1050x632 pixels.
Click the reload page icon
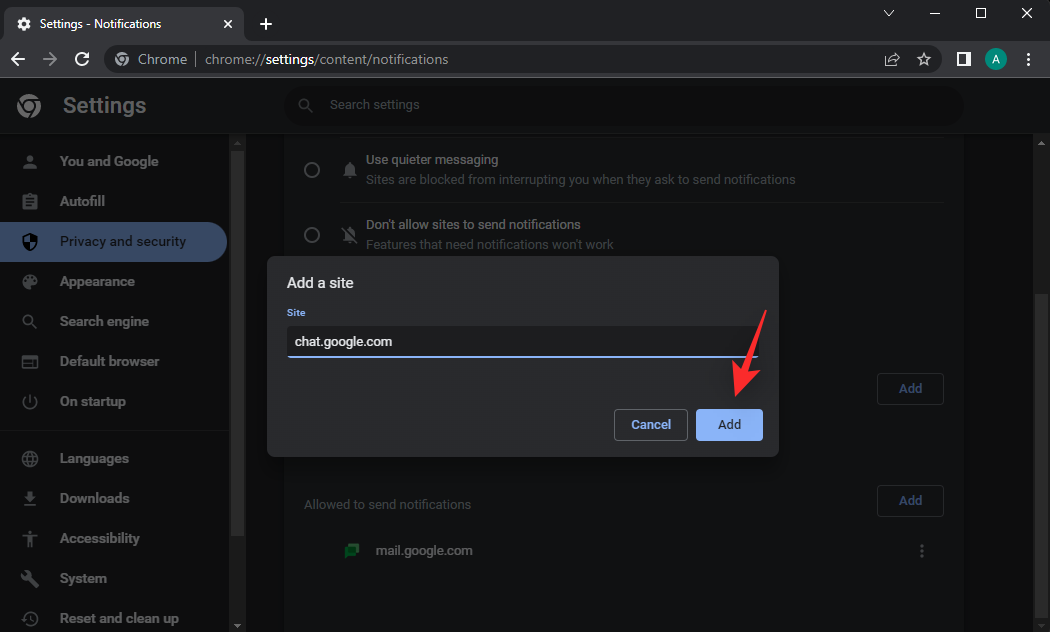coord(82,60)
